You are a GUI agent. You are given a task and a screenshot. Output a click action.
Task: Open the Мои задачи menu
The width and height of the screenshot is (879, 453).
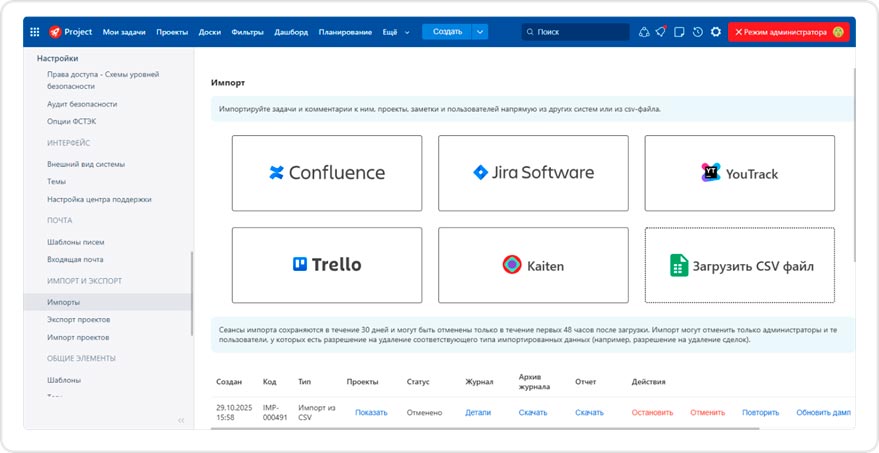[124, 32]
